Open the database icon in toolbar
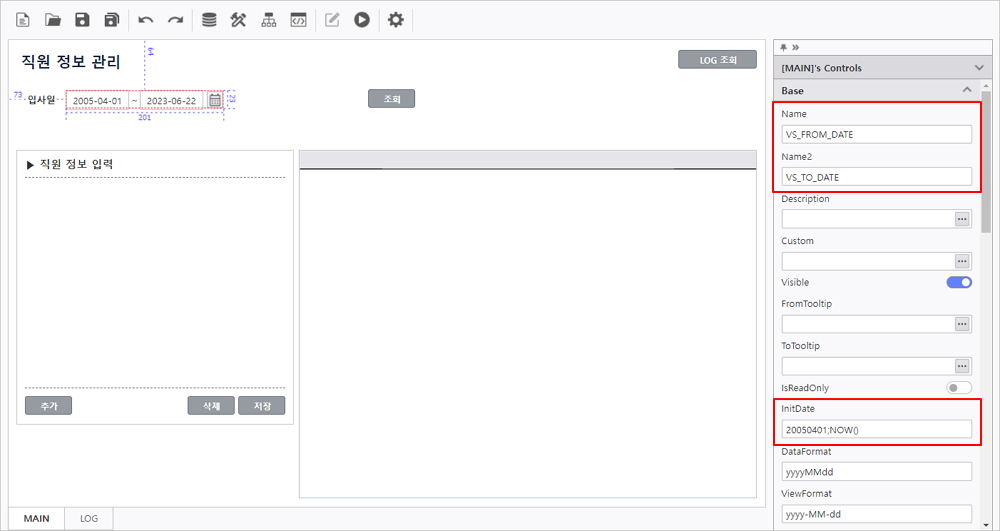Viewport: 1000px width, 531px height. click(209, 20)
